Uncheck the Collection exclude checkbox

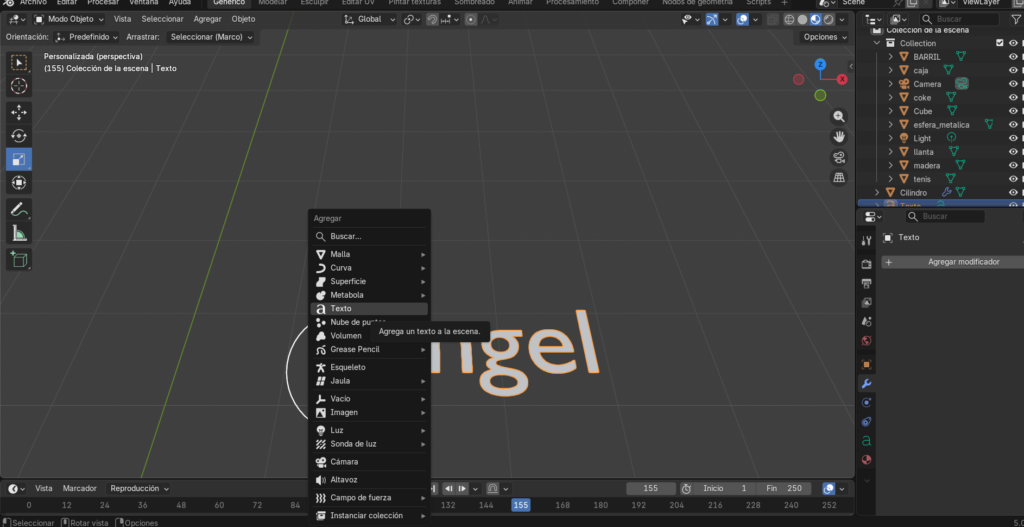(x=999, y=43)
